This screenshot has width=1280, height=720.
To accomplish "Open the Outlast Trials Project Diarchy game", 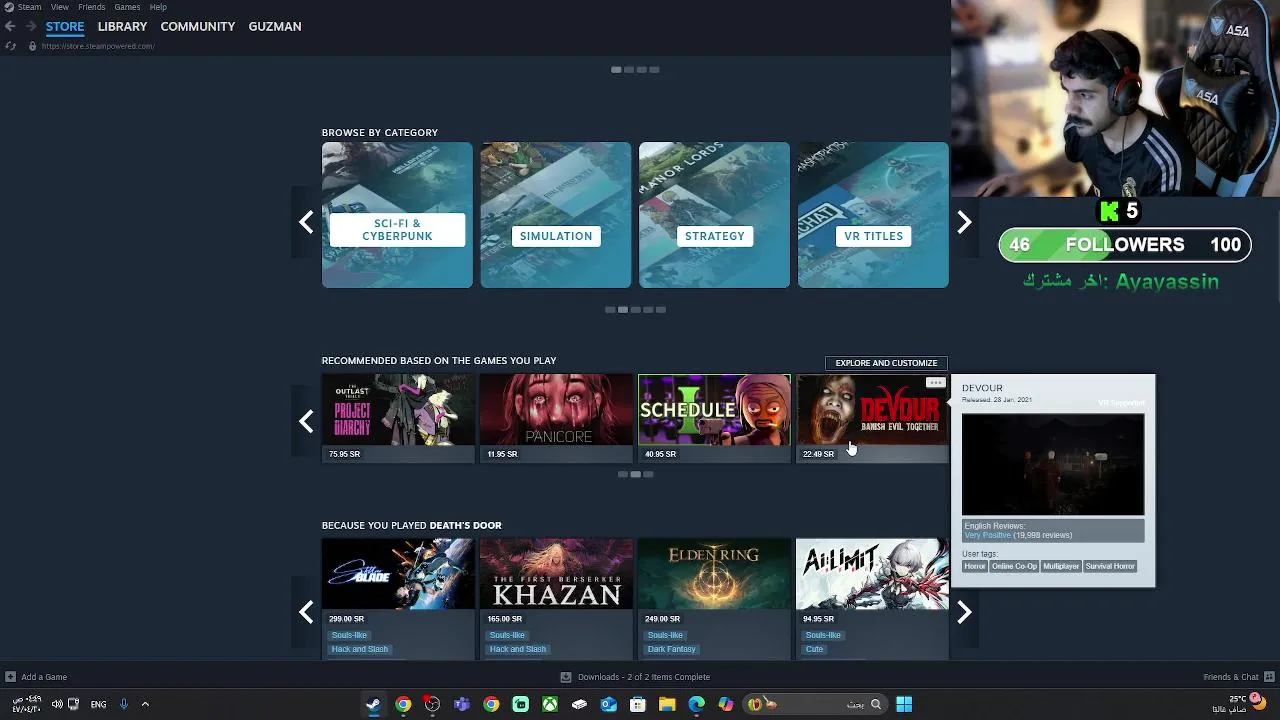I will tap(398, 410).
